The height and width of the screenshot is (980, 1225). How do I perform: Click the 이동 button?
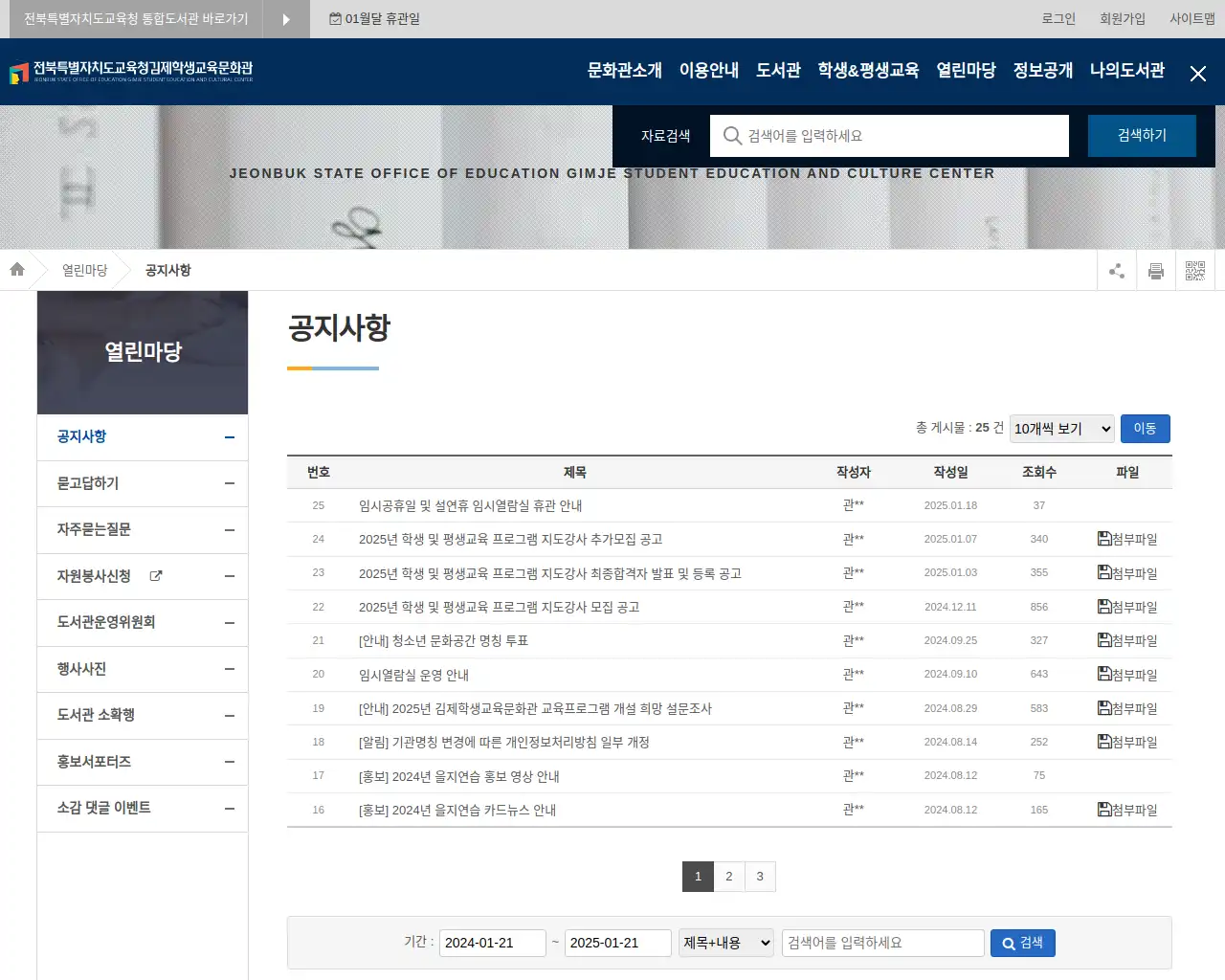(1146, 429)
